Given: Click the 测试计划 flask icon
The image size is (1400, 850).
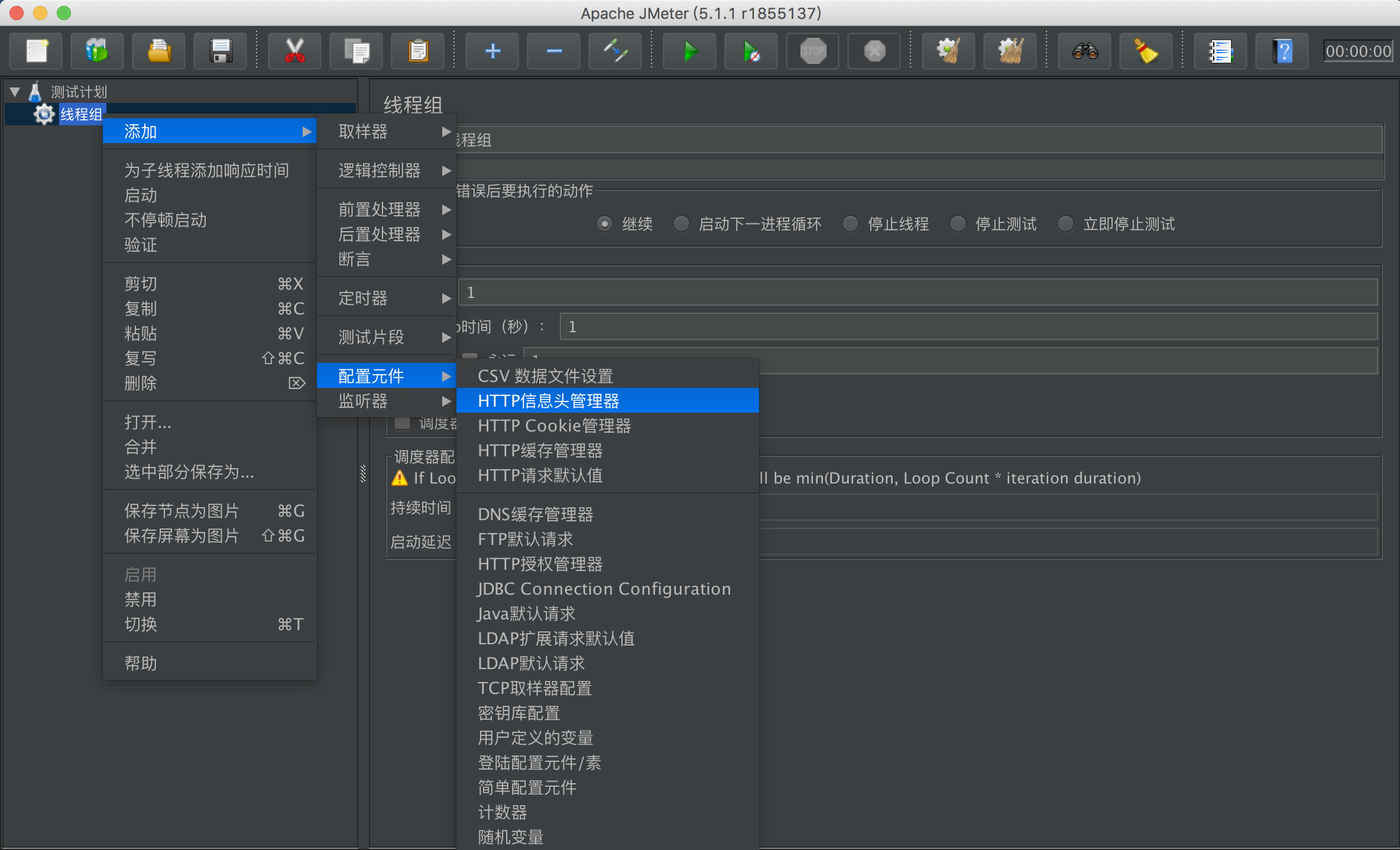Looking at the screenshot, I should pos(35,92).
